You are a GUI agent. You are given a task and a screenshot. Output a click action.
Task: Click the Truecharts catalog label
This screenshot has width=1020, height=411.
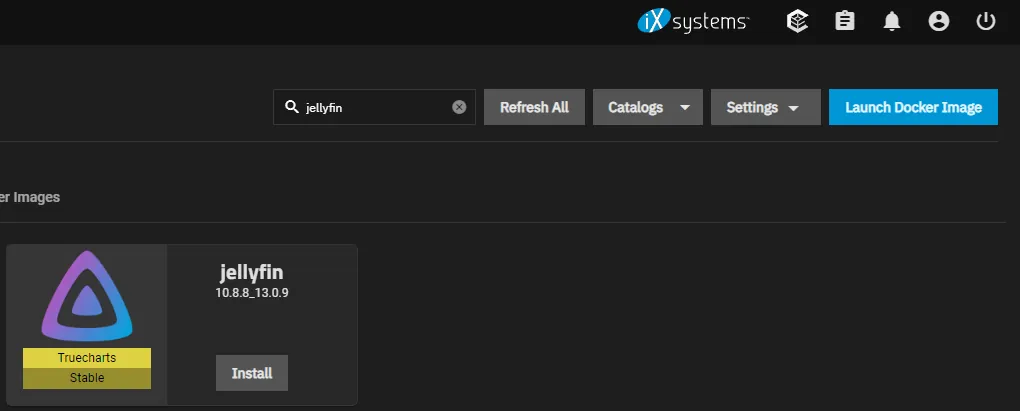(x=87, y=358)
